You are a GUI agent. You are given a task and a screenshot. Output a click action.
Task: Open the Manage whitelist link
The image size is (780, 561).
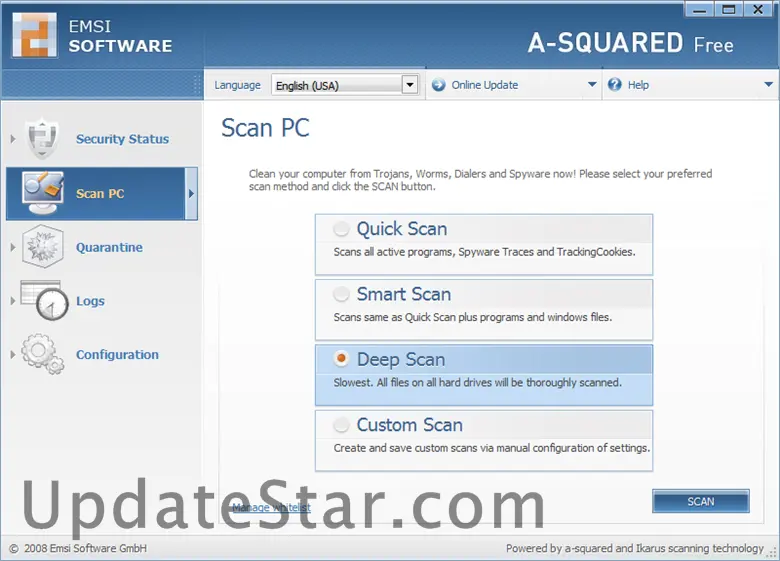(272, 507)
